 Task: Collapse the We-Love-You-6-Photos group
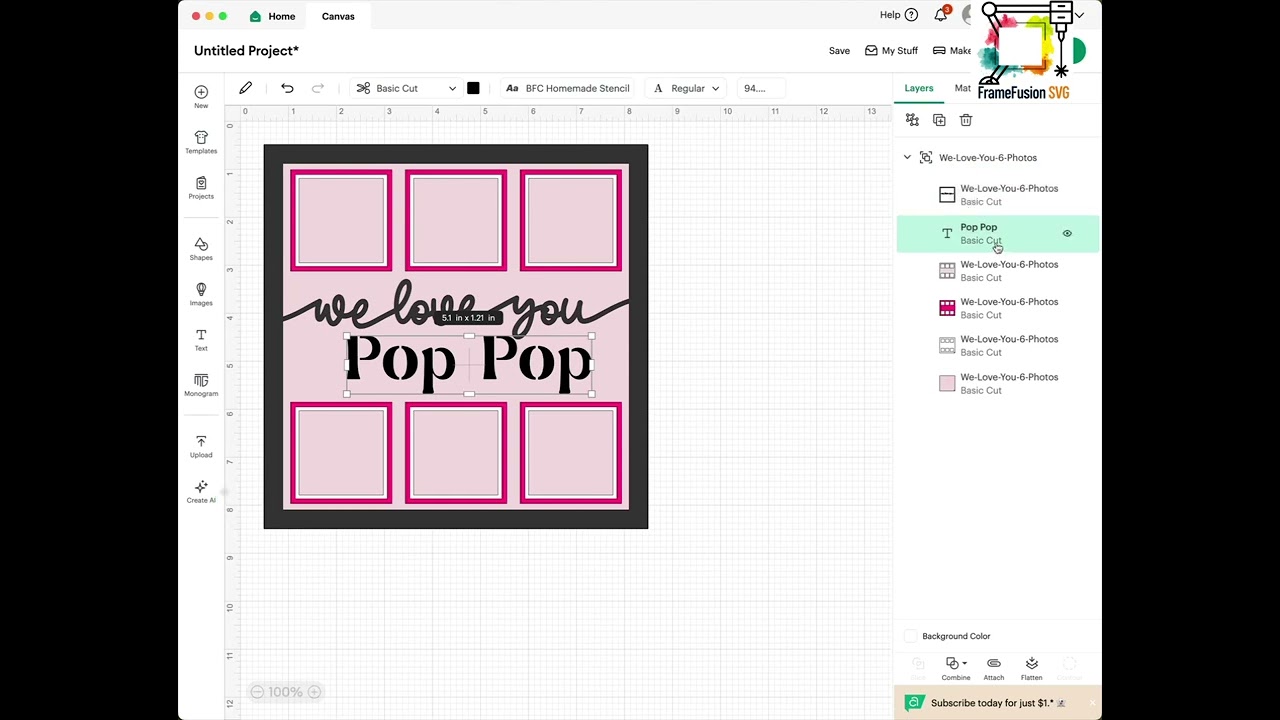pos(907,158)
